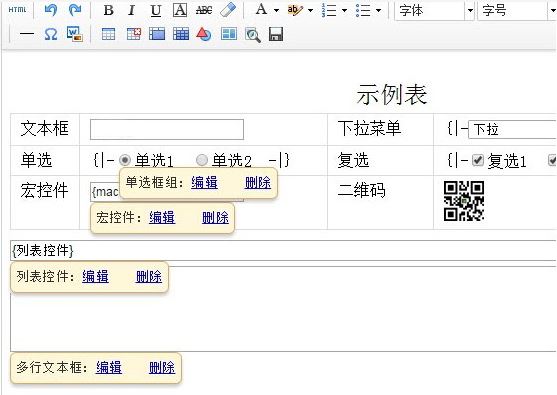Insert special character with Omega icon

point(50,34)
